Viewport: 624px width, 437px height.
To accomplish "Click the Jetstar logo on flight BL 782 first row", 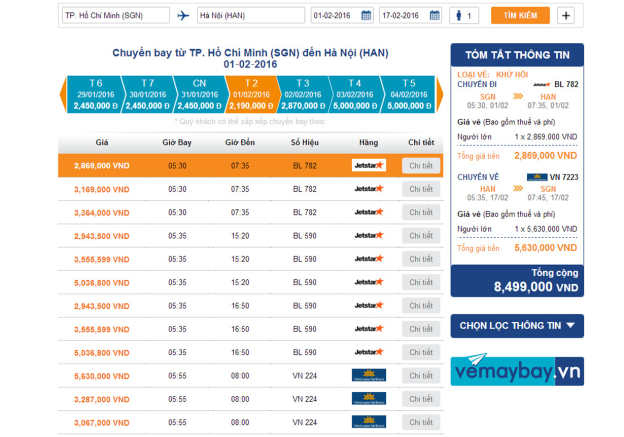I will [368, 165].
